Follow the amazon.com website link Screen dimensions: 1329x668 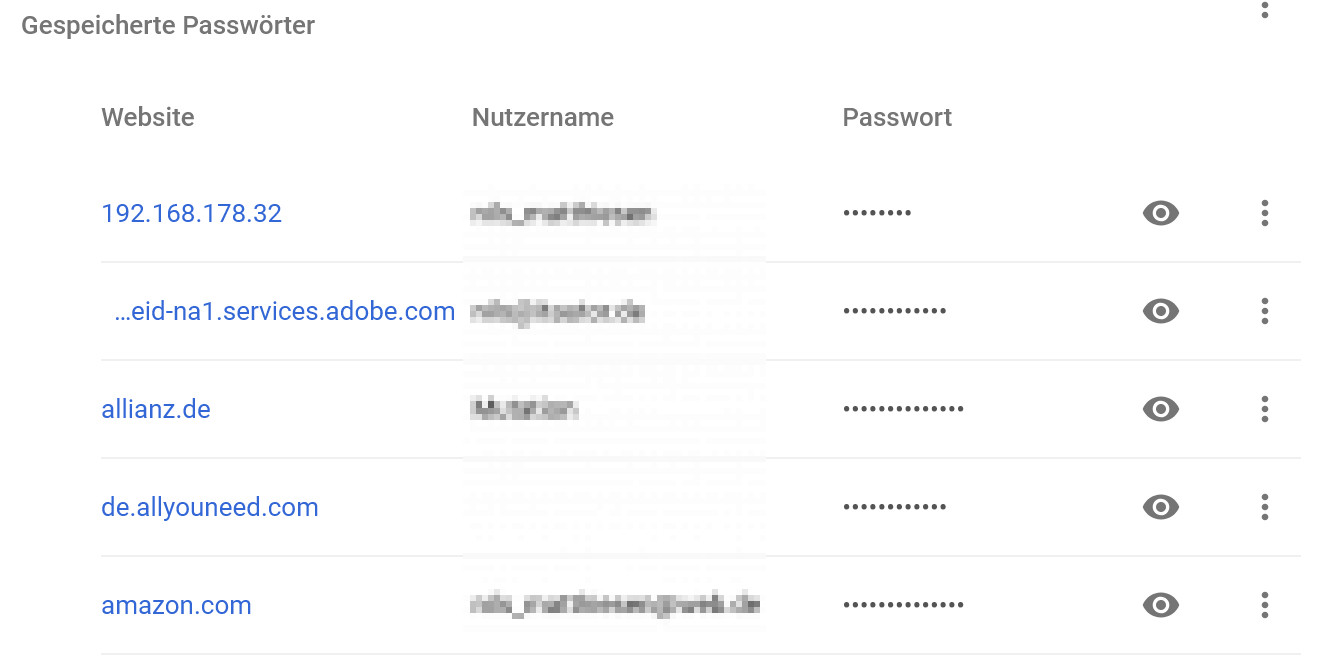coord(176,605)
